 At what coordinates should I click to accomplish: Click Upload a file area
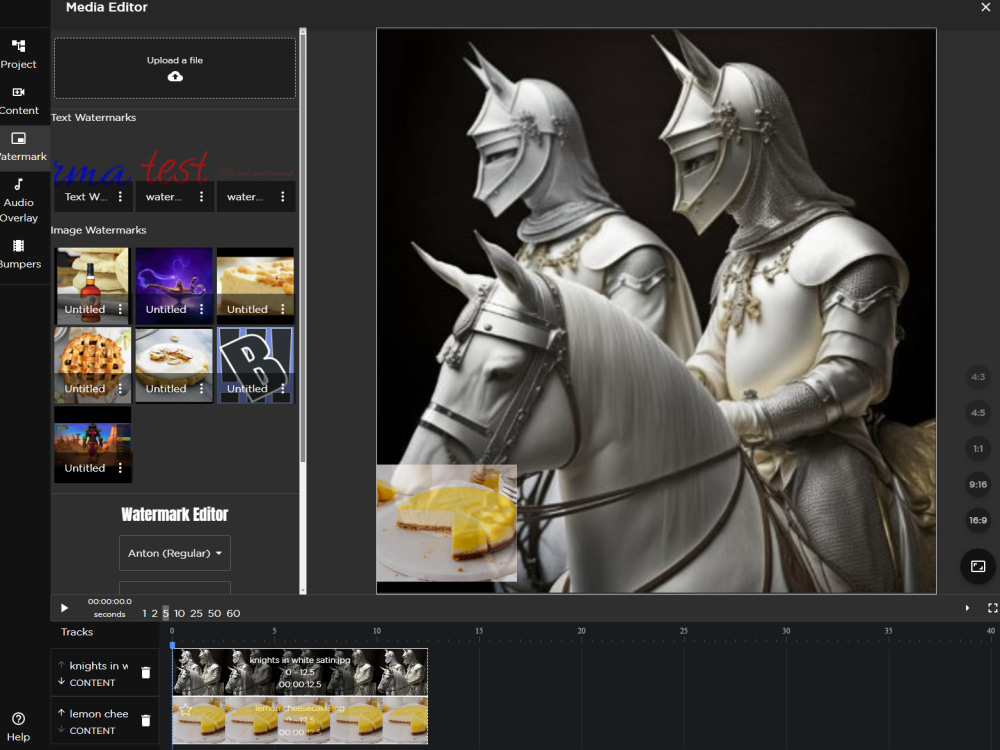(175, 68)
